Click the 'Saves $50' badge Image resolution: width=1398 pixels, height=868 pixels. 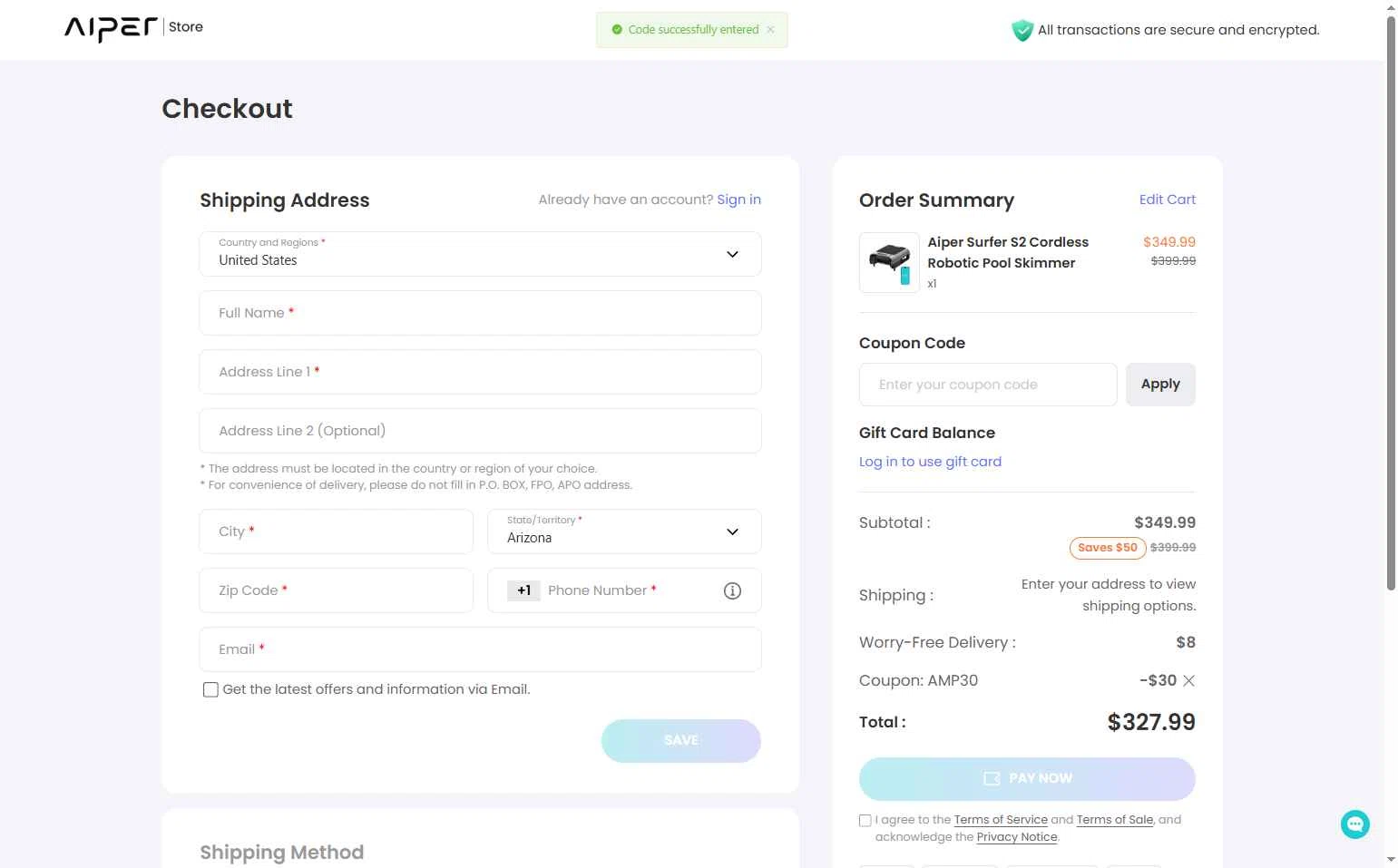1107,548
